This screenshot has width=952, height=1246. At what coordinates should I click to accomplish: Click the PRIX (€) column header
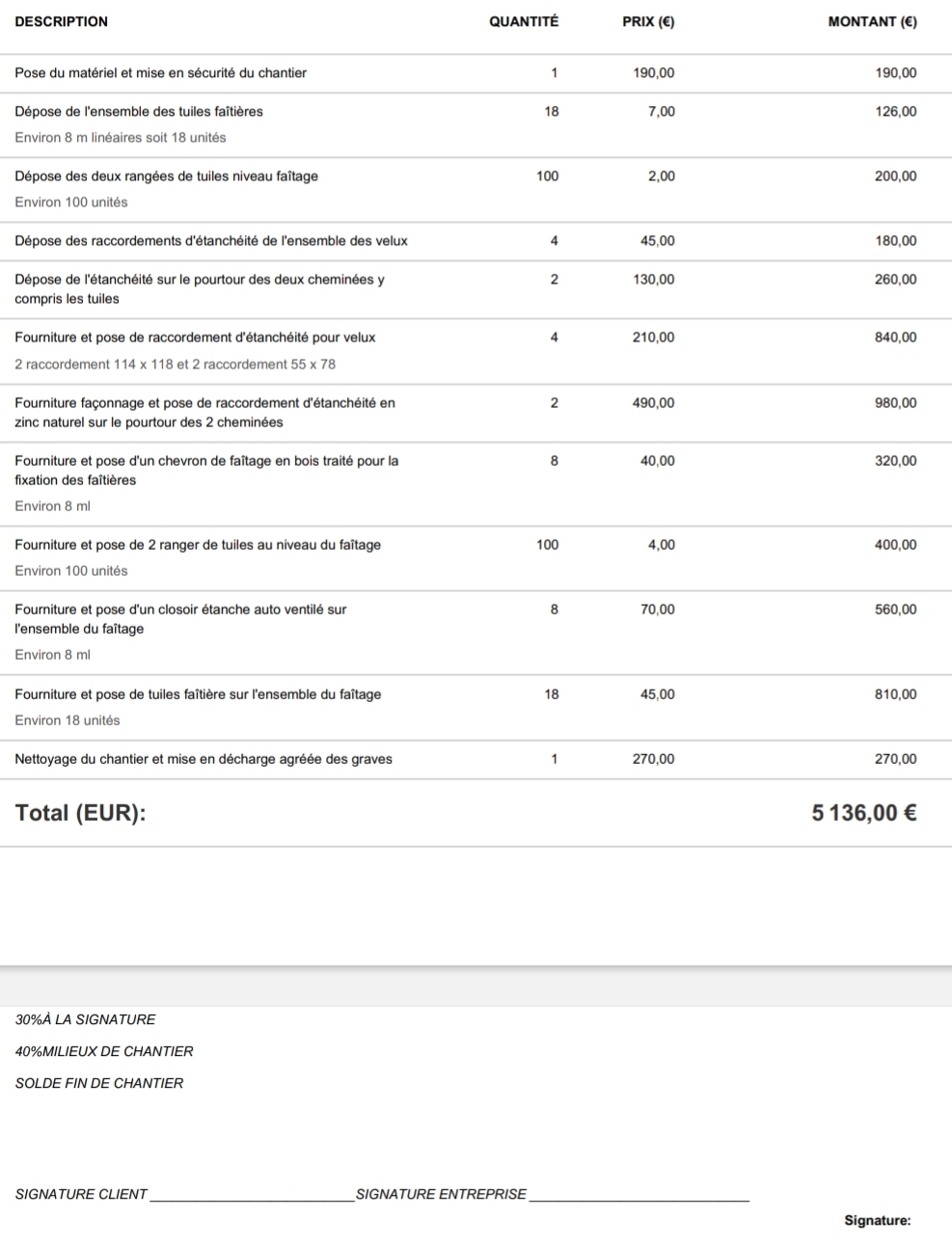[x=648, y=21]
